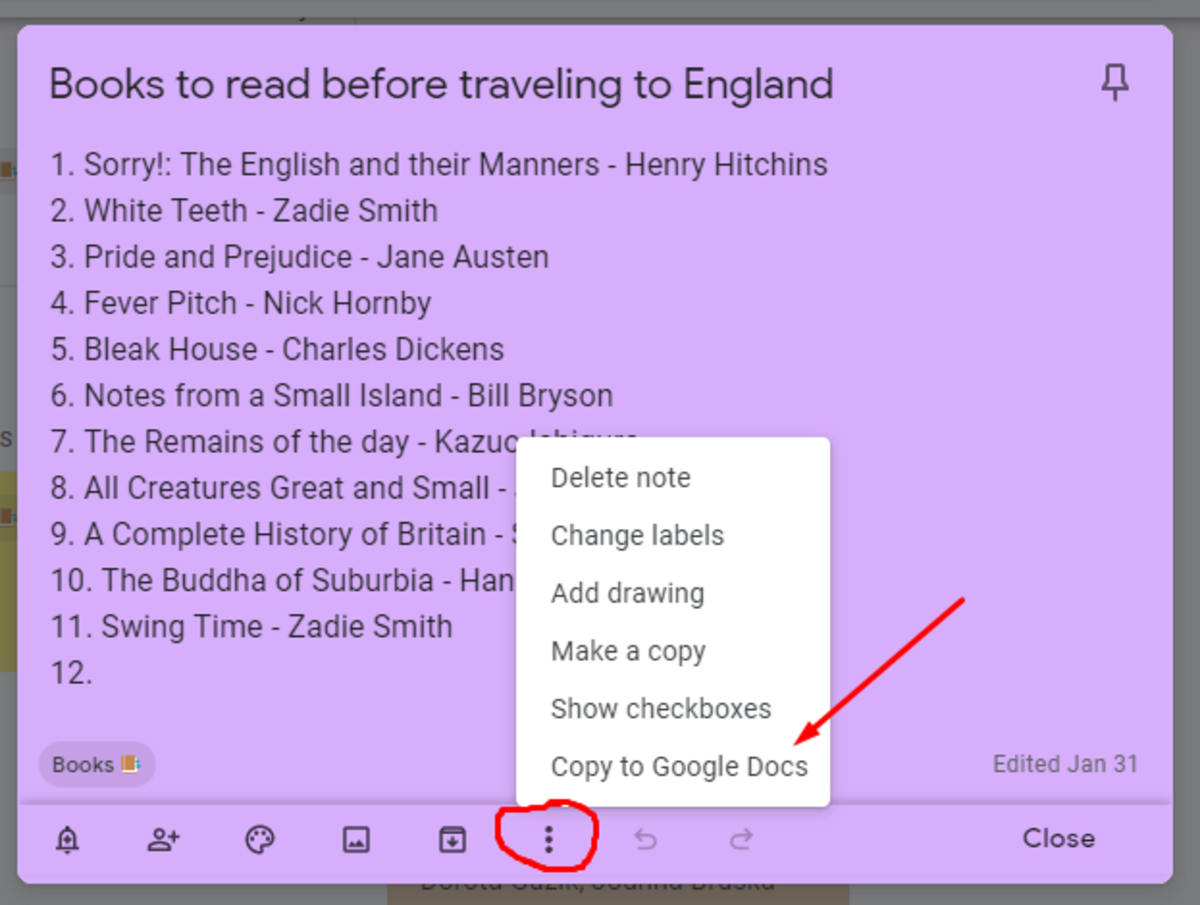Screen dimensions: 1200x905
Task: Open the more options menu
Action: (x=548, y=839)
